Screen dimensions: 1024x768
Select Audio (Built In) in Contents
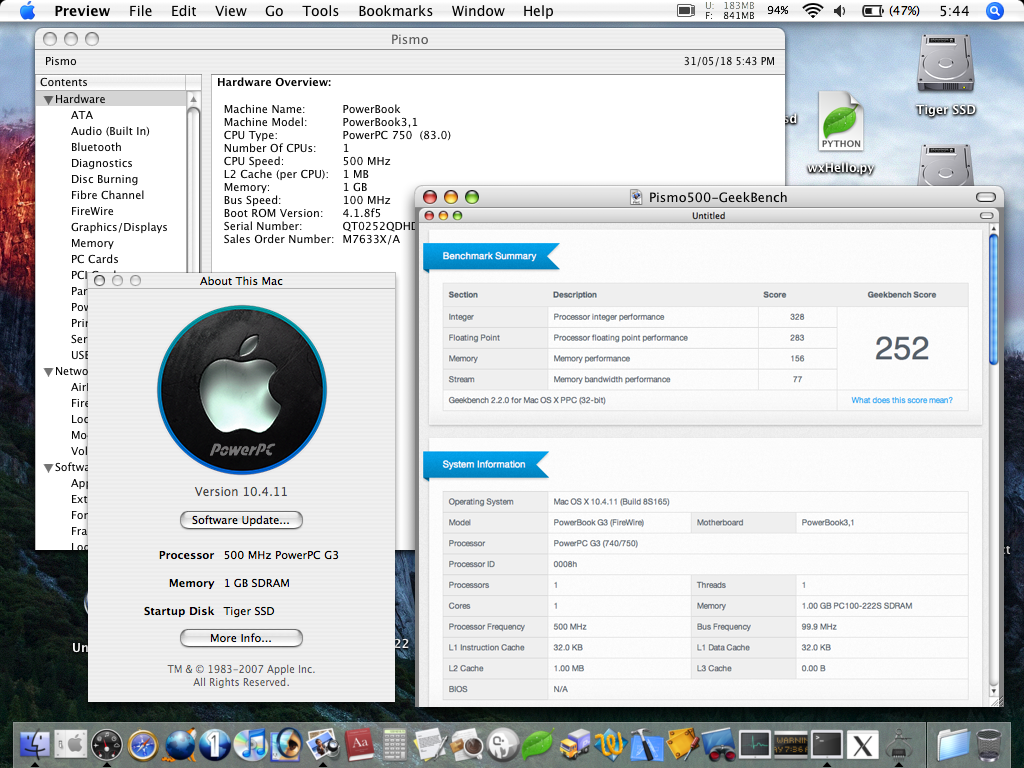point(110,131)
